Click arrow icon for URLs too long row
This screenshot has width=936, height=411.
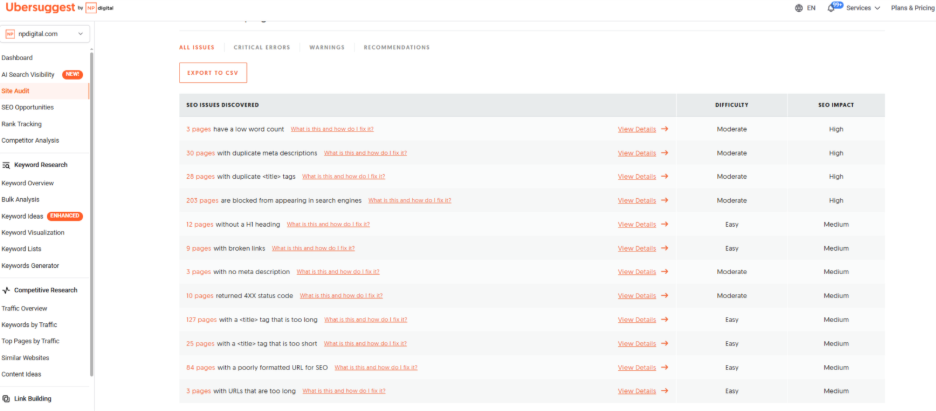664,391
